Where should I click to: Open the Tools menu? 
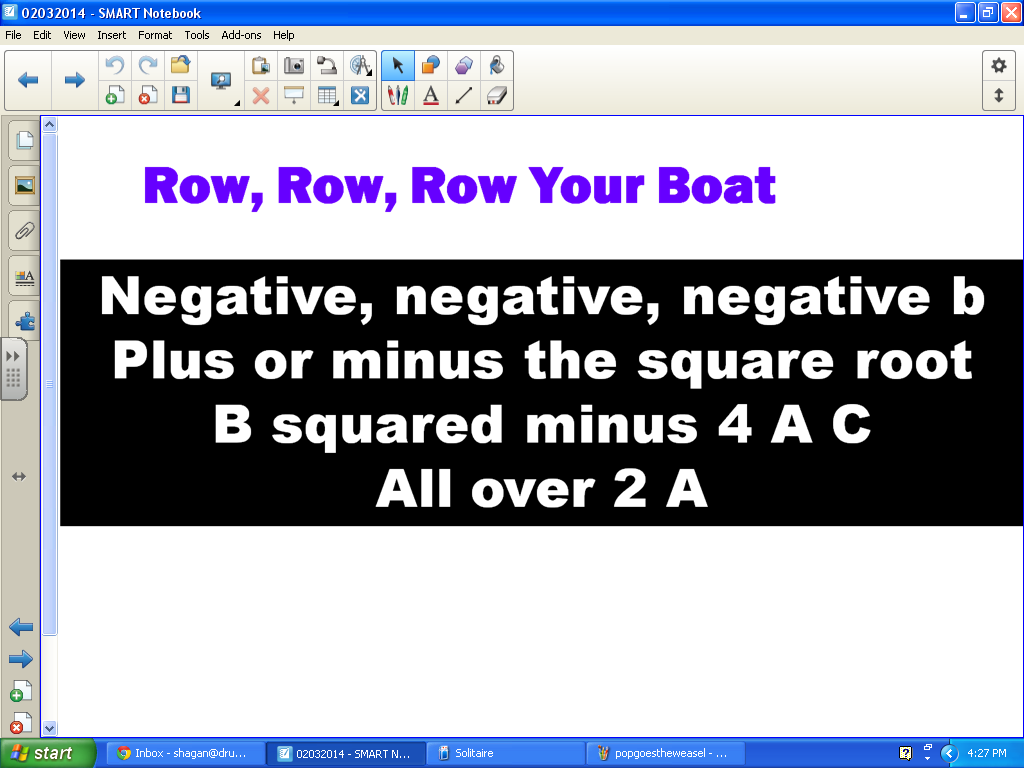[x=197, y=35]
